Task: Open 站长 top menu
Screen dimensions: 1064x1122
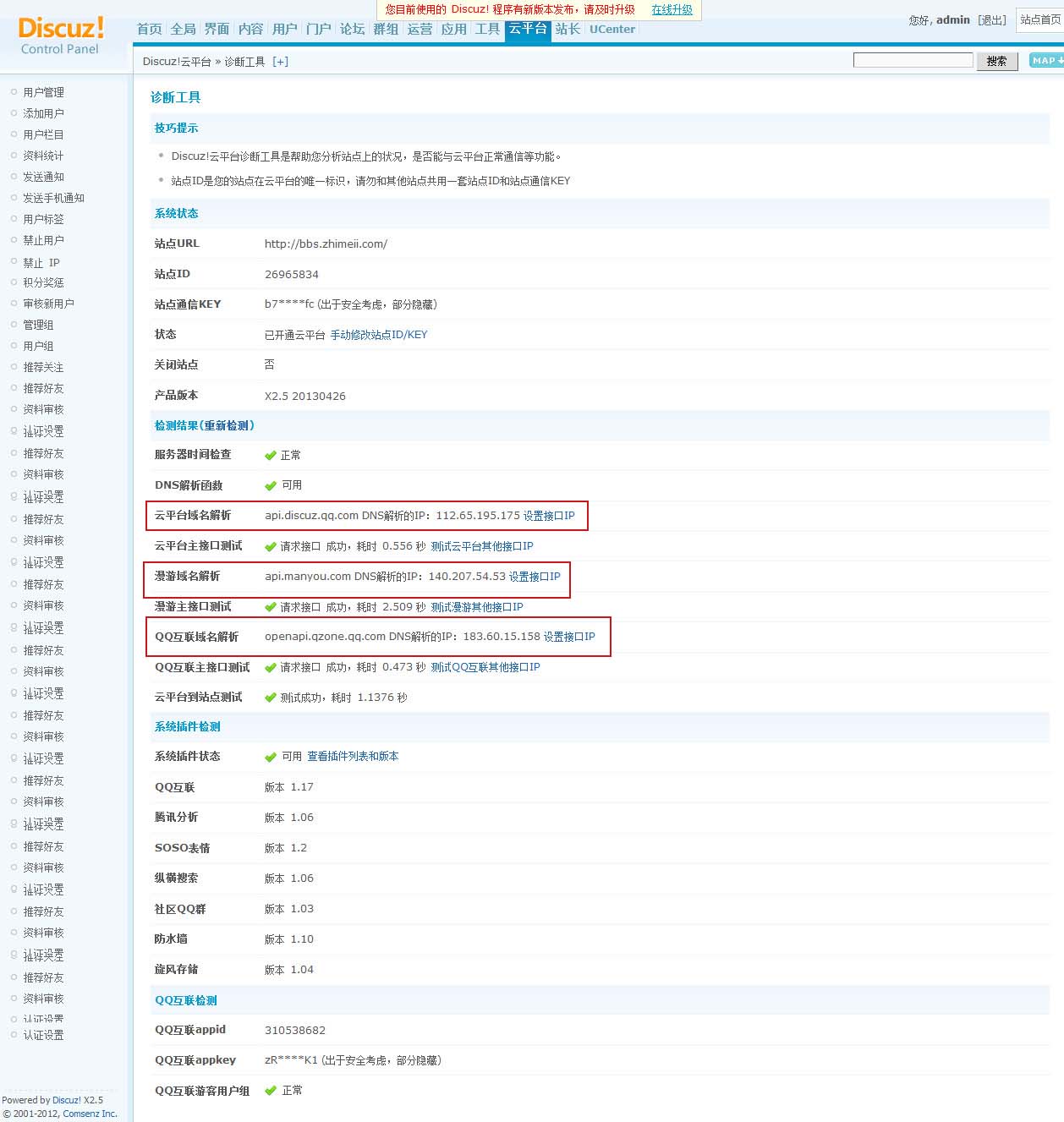Action: tap(568, 29)
